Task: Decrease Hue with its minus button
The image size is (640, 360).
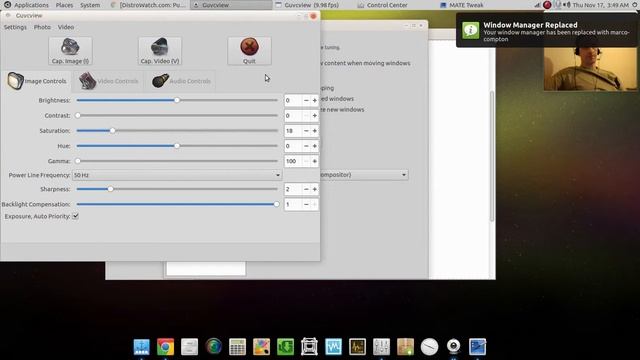Action: [x=306, y=146]
